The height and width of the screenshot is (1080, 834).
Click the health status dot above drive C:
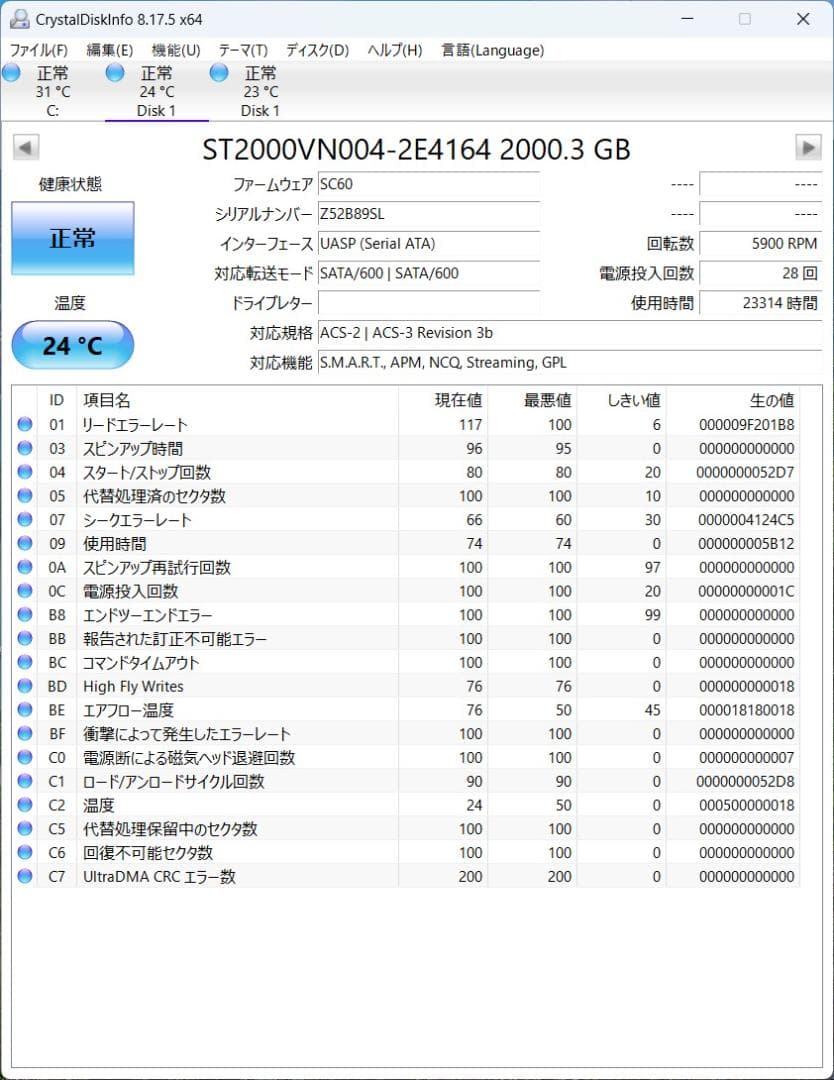(11, 72)
